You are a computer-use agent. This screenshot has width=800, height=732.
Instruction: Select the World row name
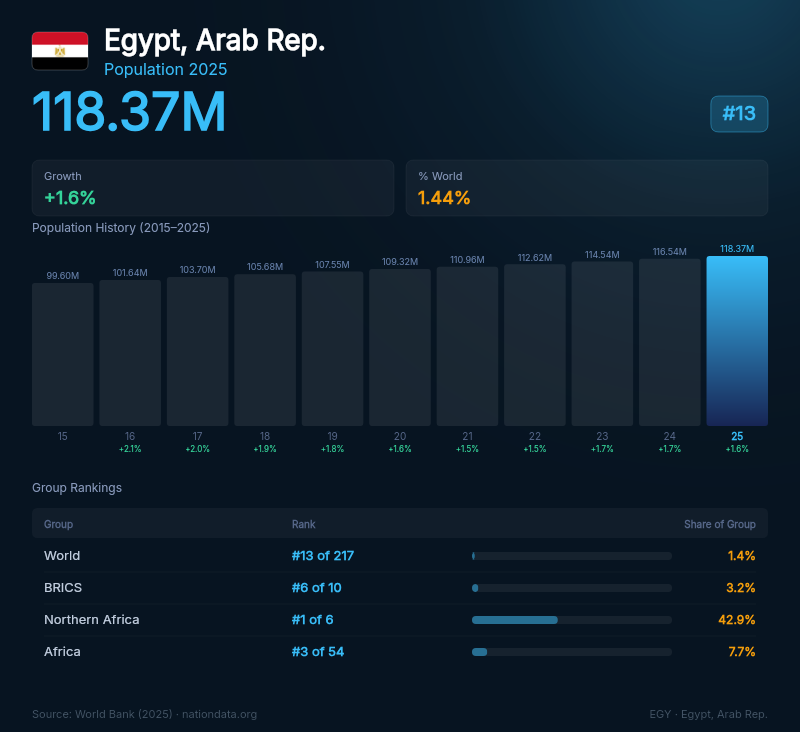click(x=62, y=556)
